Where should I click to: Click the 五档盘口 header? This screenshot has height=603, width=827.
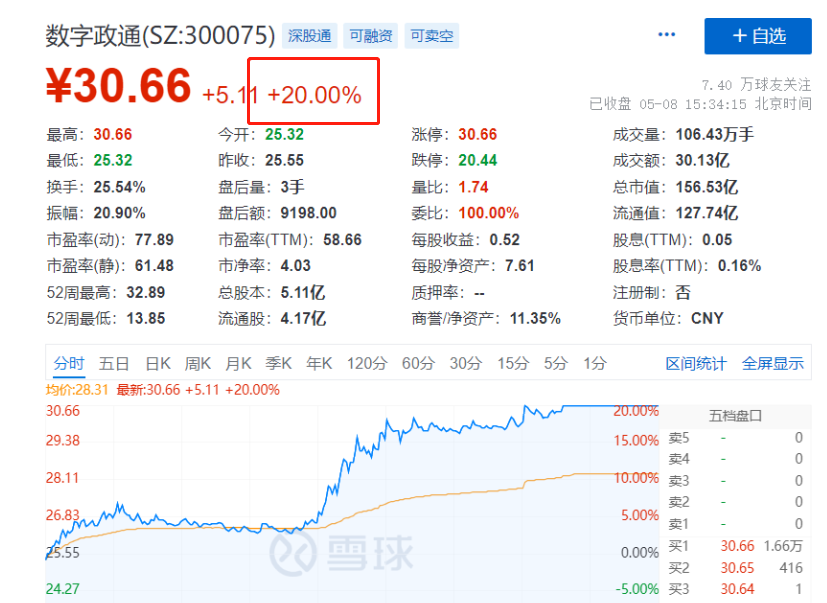(x=735, y=416)
